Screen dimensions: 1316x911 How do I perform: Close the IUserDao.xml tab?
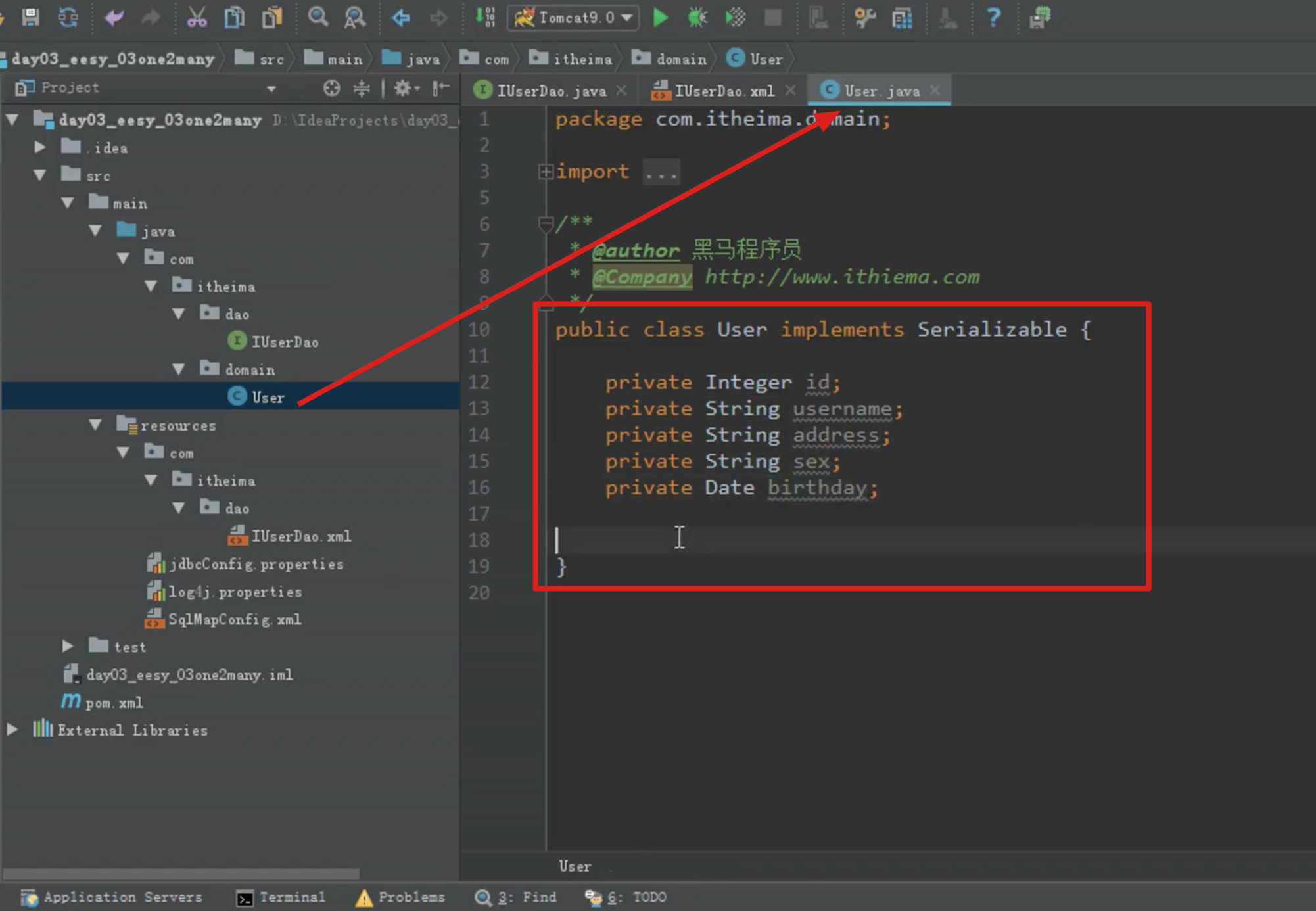tap(790, 90)
